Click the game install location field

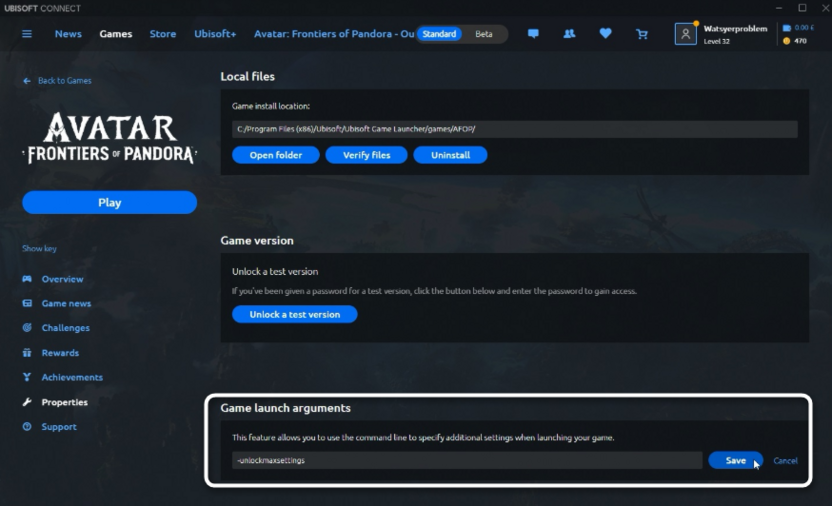[x=514, y=129]
